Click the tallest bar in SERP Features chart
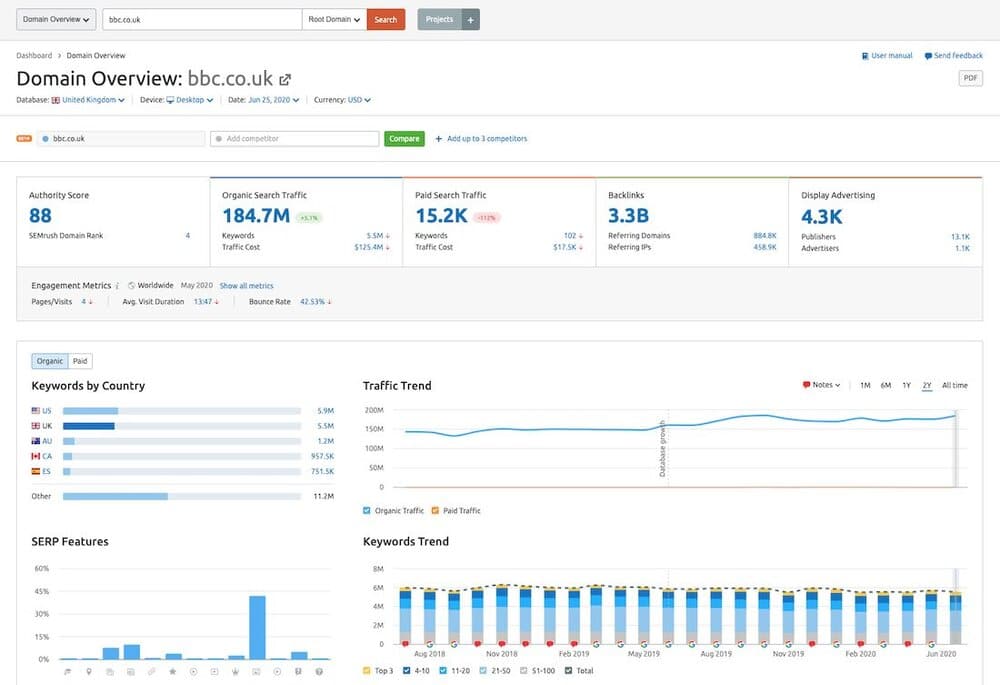Screen dimensions: 1000x685 click(x=257, y=628)
